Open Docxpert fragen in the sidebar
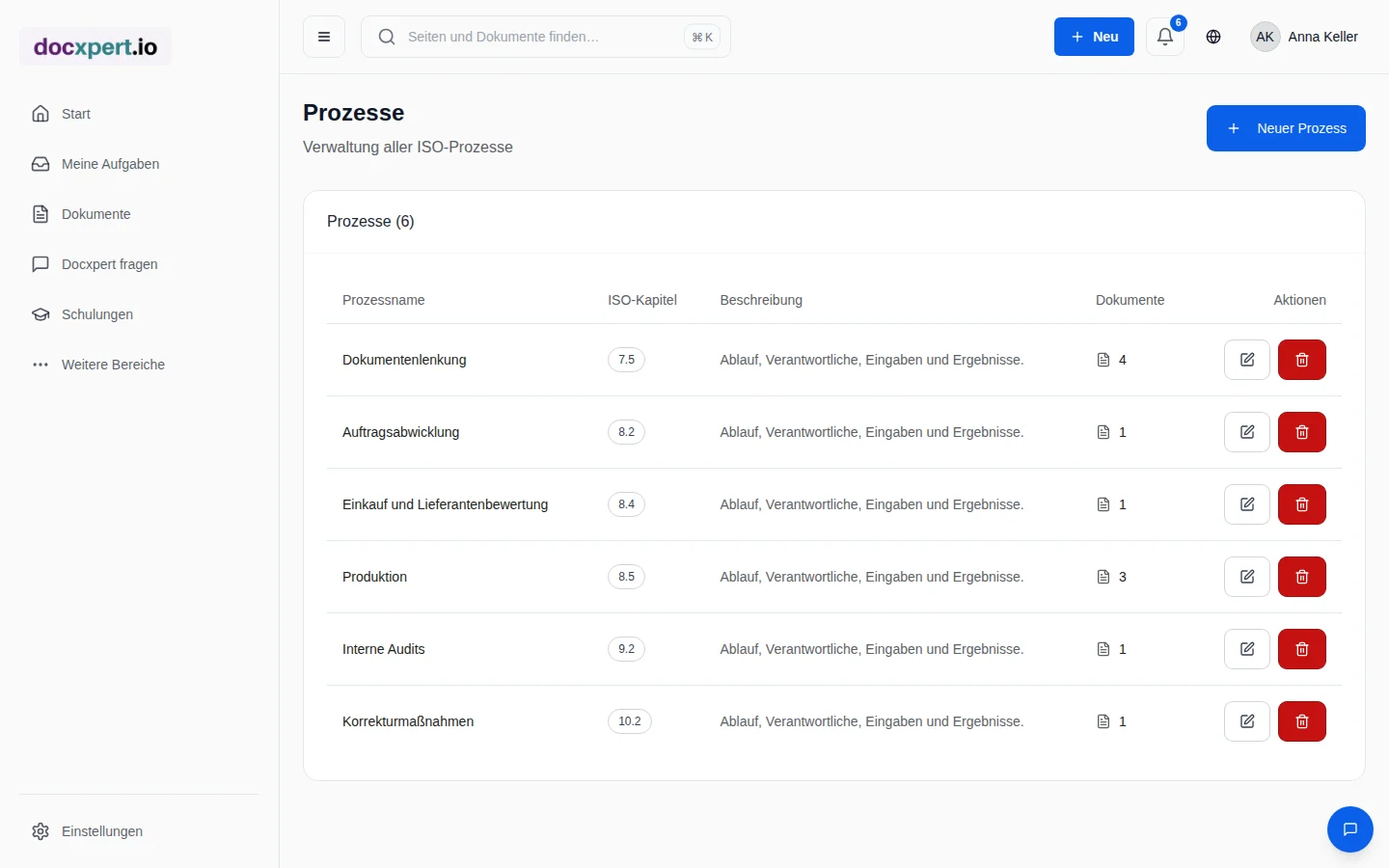This screenshot has height=868, width=1389. pos(139,264)
